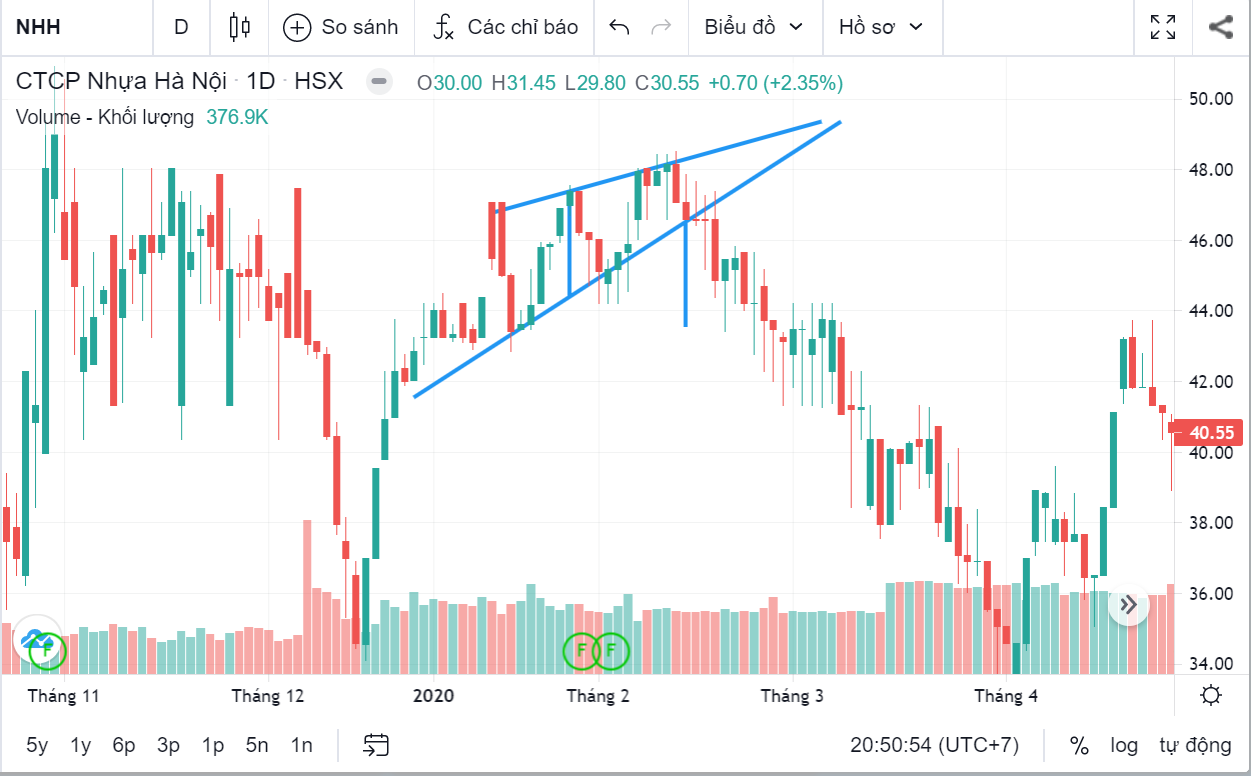Click the Tháng 2 date axis label
Screen dimensions: 1251x776
point(598,696)
